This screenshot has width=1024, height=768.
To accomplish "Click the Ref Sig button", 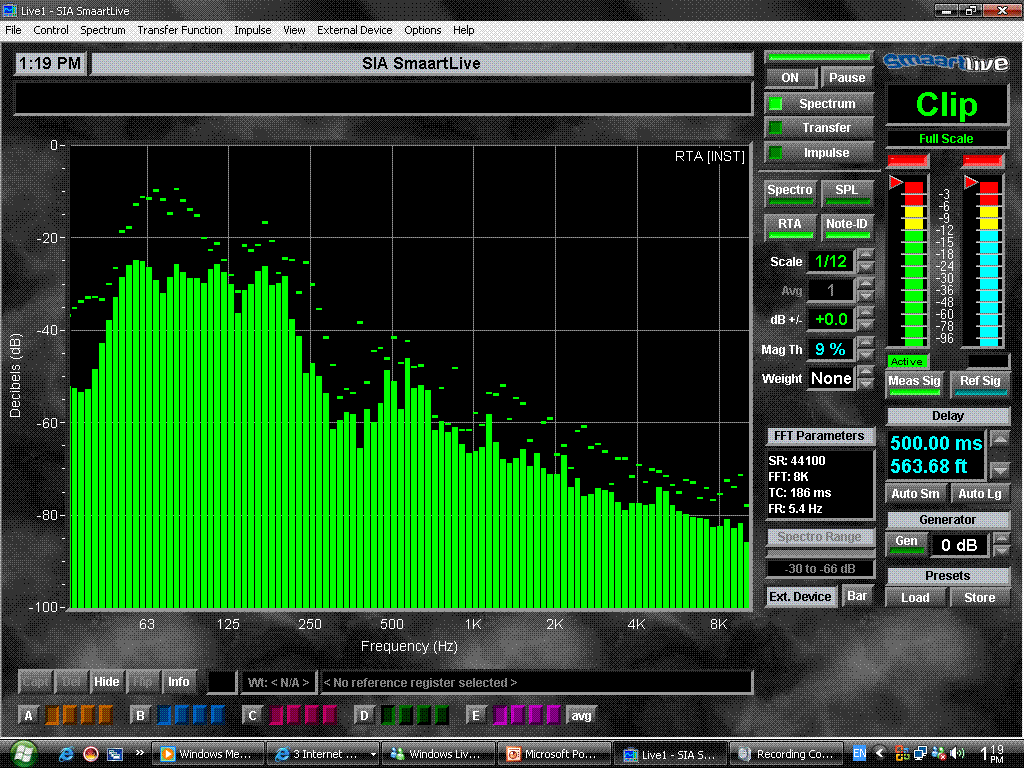I will tap(980, 383).
